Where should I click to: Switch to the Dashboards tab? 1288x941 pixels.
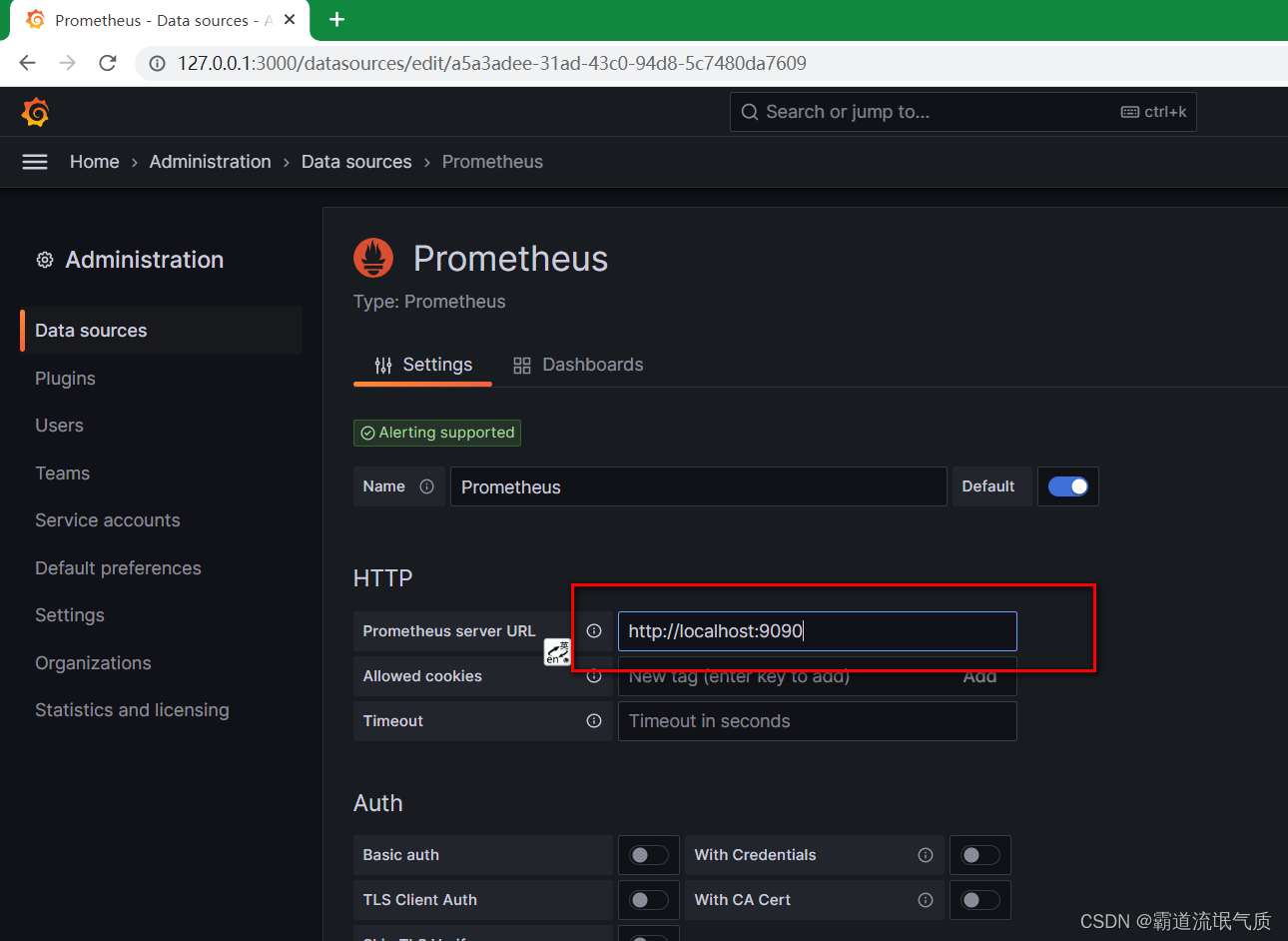(578, 365)
